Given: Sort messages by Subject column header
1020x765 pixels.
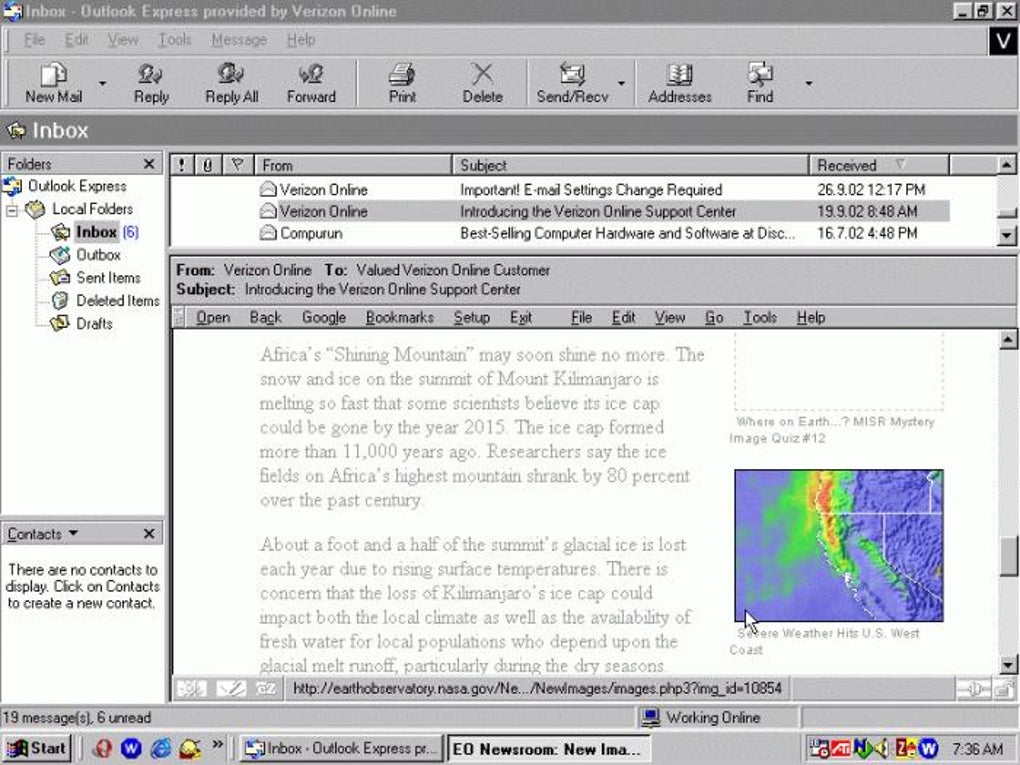Looking at the screenshot, I should tap(630, 165).
